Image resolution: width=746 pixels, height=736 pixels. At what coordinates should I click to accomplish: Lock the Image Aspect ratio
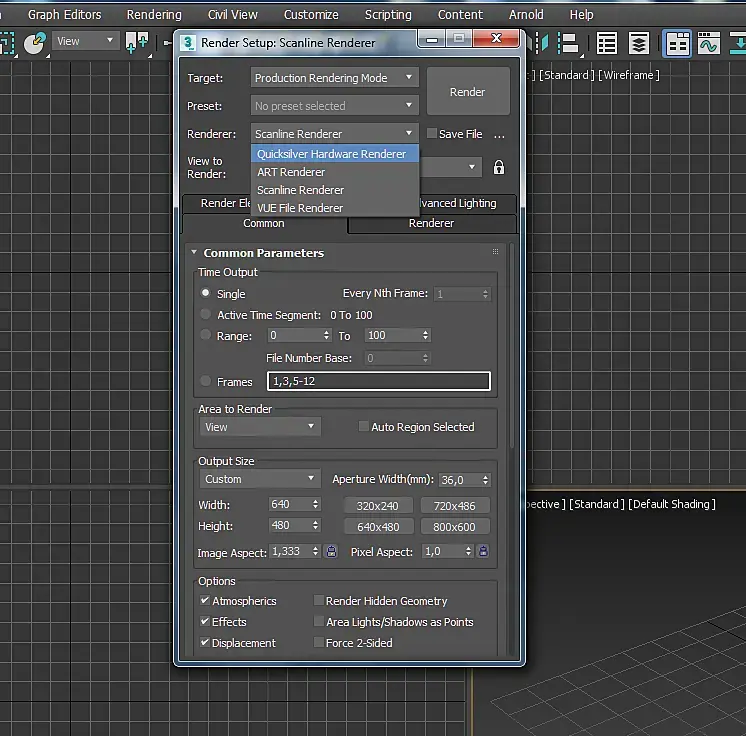point(331,551)
